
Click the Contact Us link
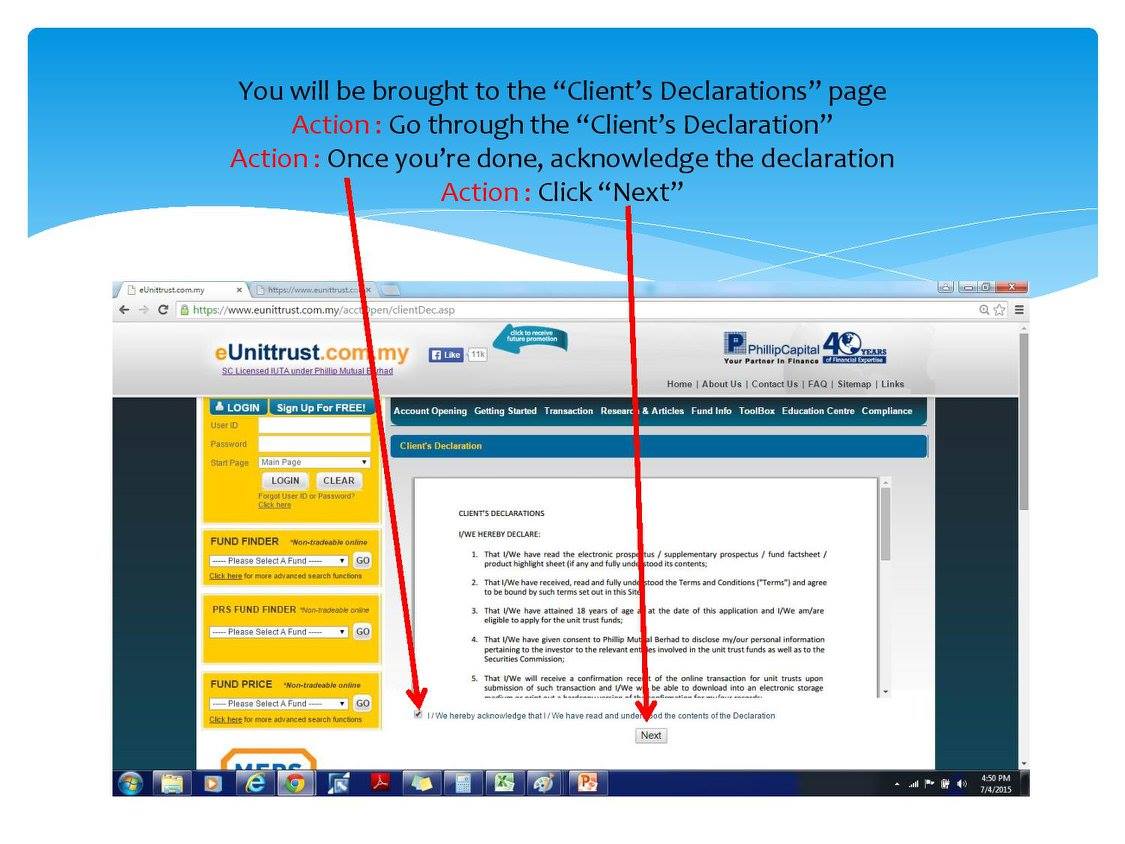click(774, 384)
